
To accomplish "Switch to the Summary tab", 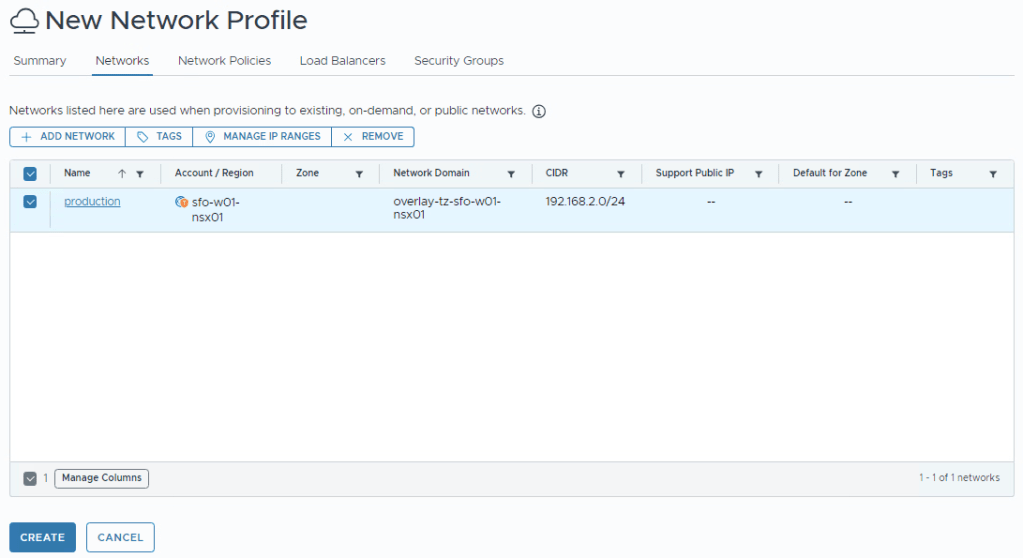I will [40, 61].
